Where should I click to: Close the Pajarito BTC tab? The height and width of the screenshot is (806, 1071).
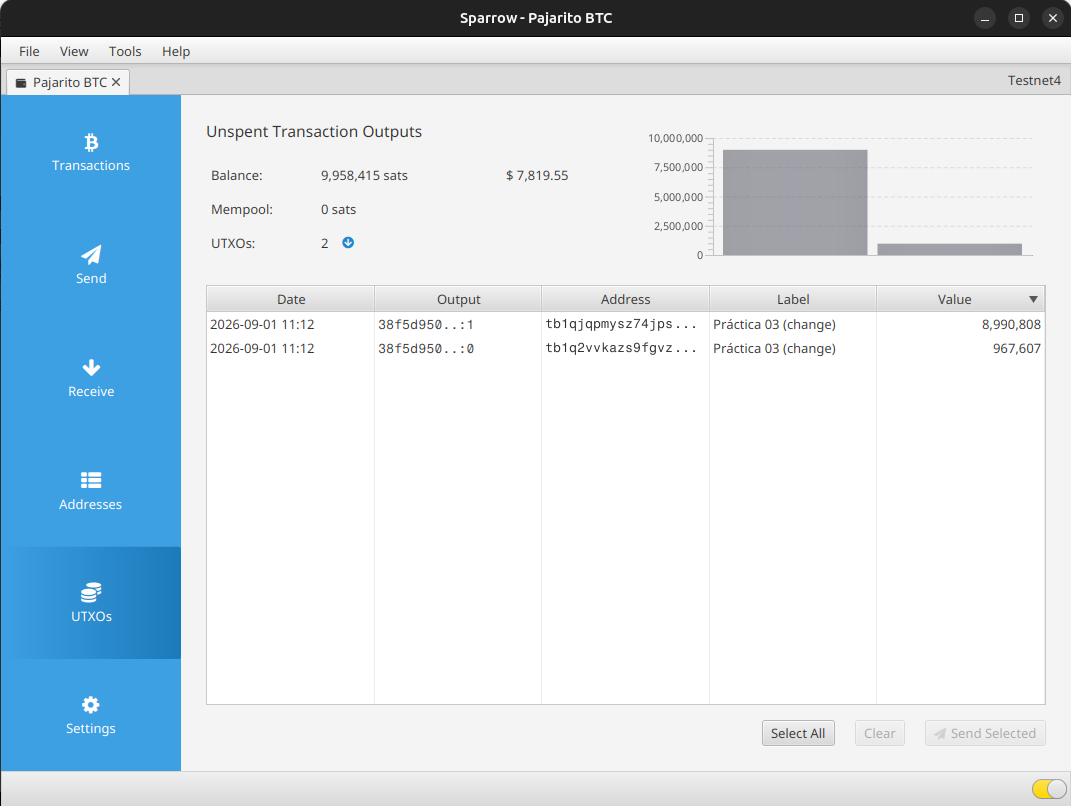click(x=116, y=82)
